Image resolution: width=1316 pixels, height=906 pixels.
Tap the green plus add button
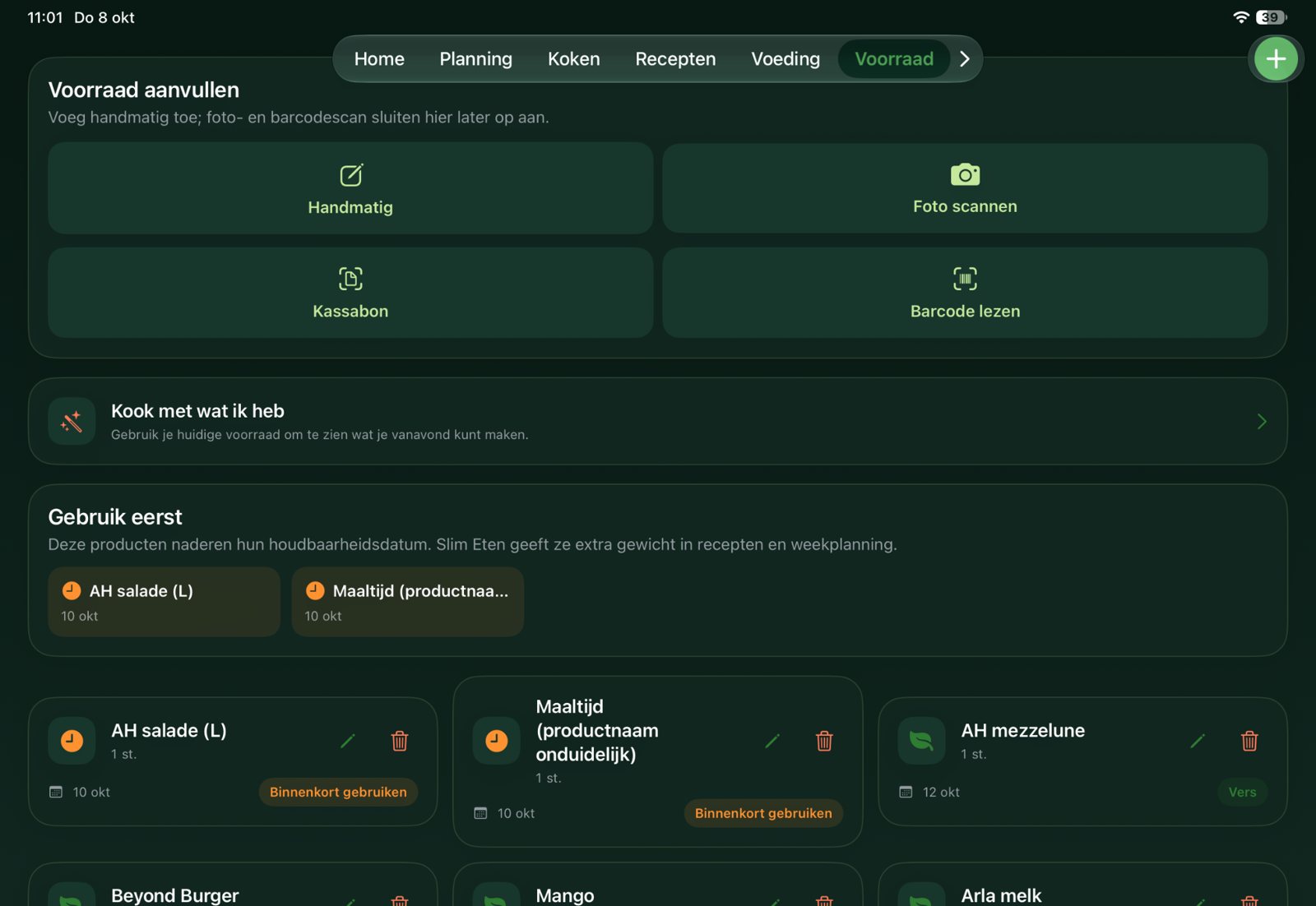pos(1276,59)
